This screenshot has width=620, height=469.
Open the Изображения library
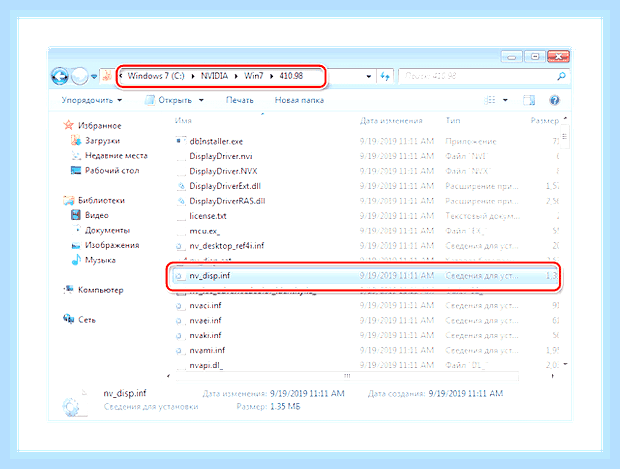112,246
